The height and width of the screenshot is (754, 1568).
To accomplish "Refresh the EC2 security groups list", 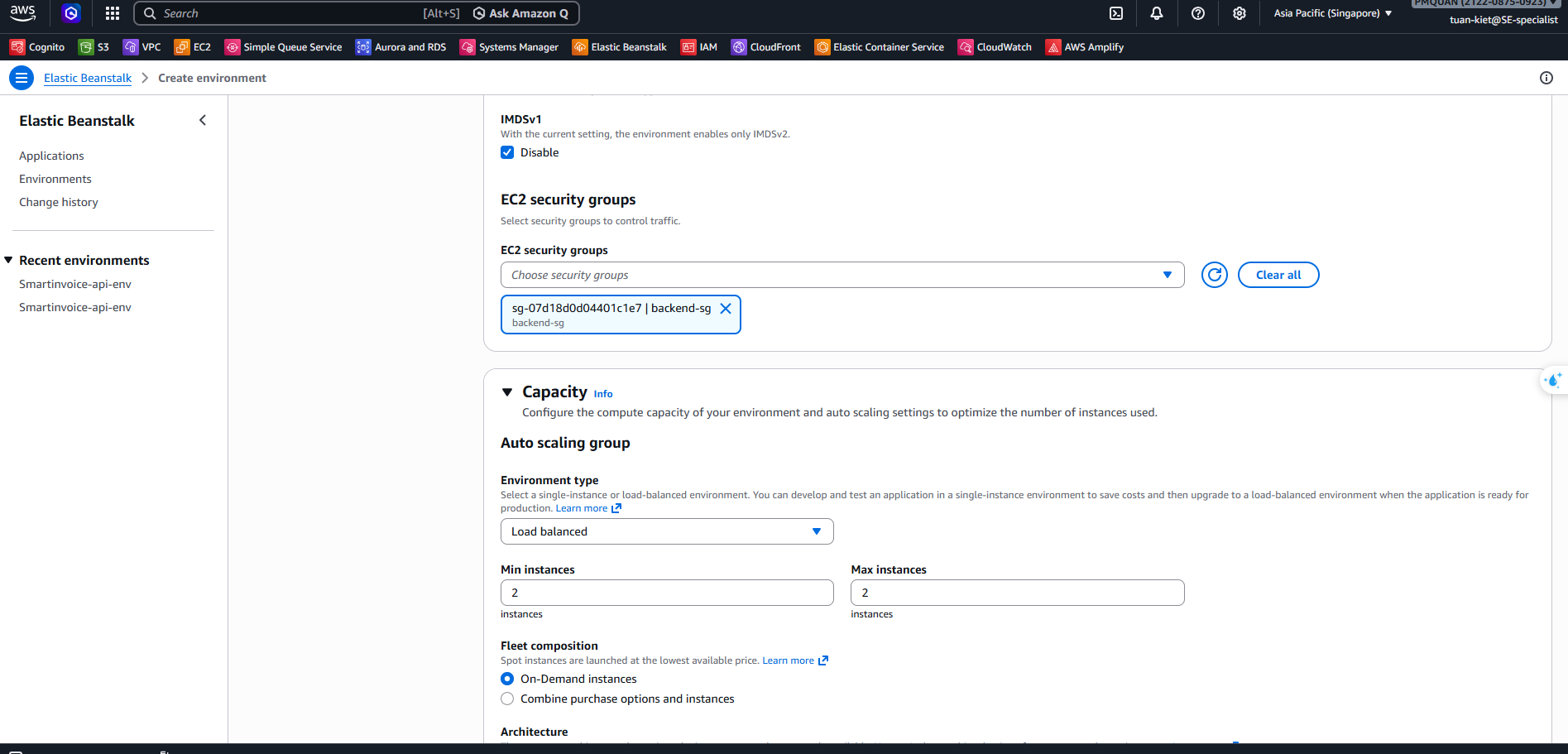I will (1214, 275).
